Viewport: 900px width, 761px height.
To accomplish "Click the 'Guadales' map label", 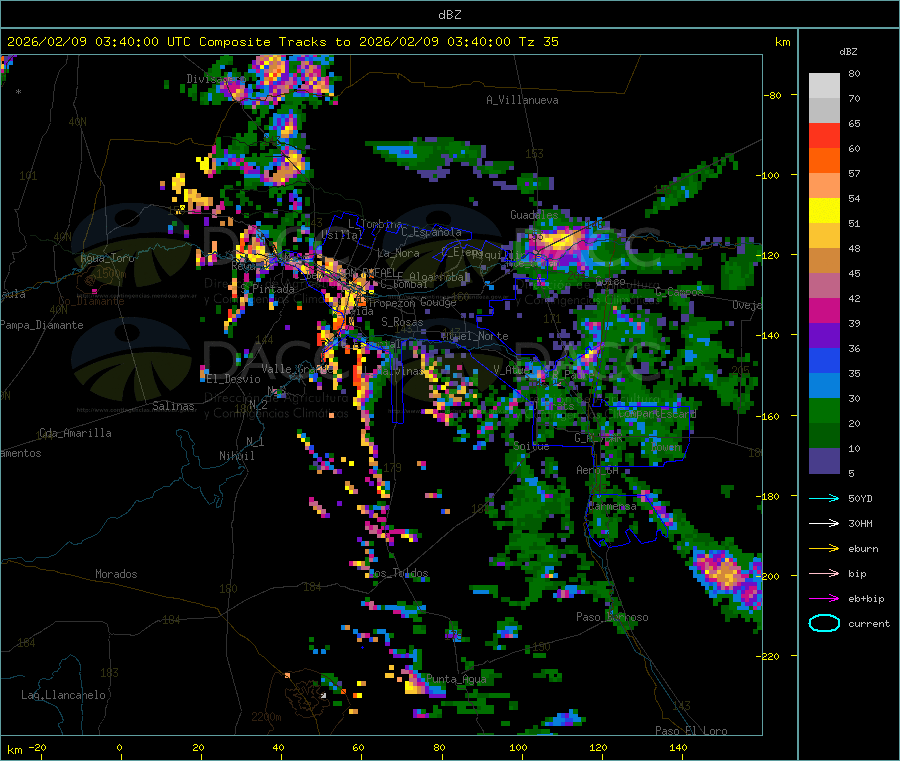I will click(x=534, y=215).
